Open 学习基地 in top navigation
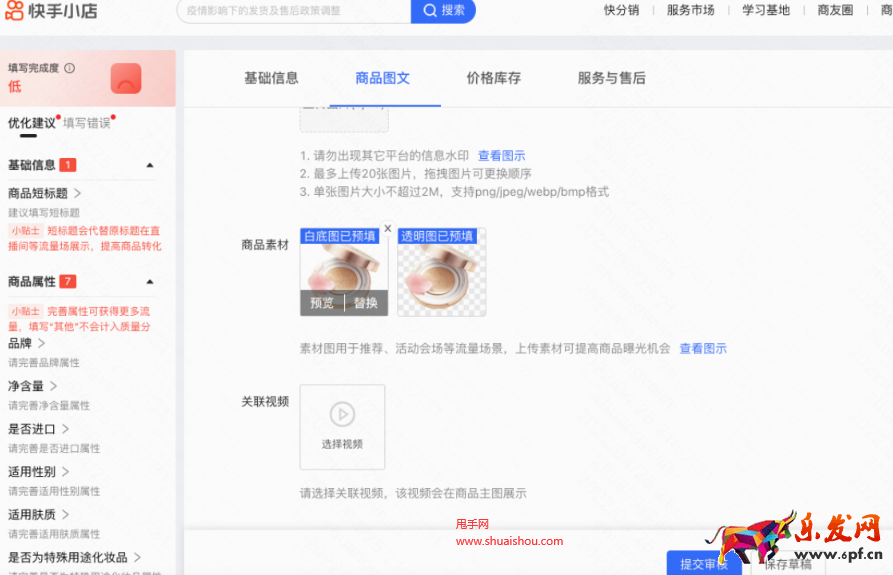This screenshot has width=893, height=575. click(x=765, y=10)
